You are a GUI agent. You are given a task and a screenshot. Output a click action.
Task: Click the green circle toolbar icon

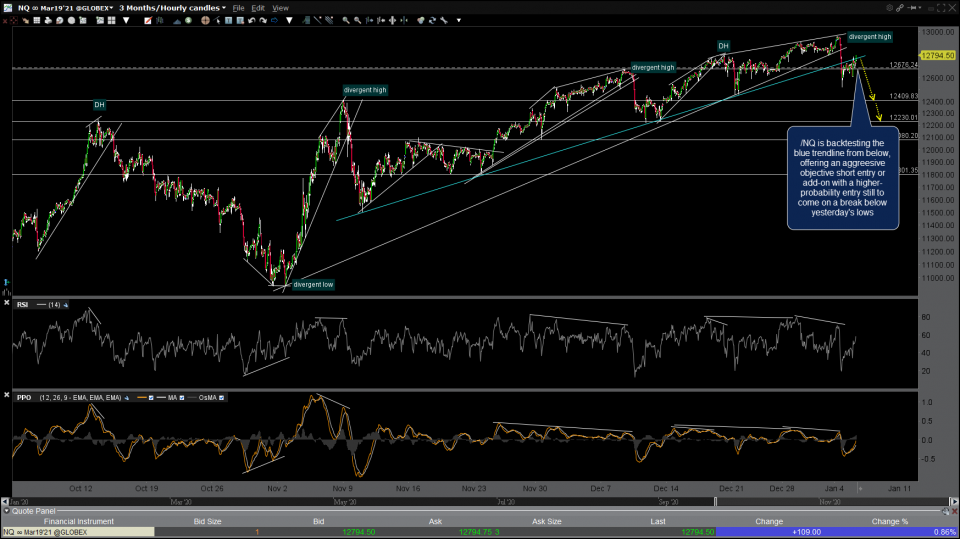pos(188,20)
